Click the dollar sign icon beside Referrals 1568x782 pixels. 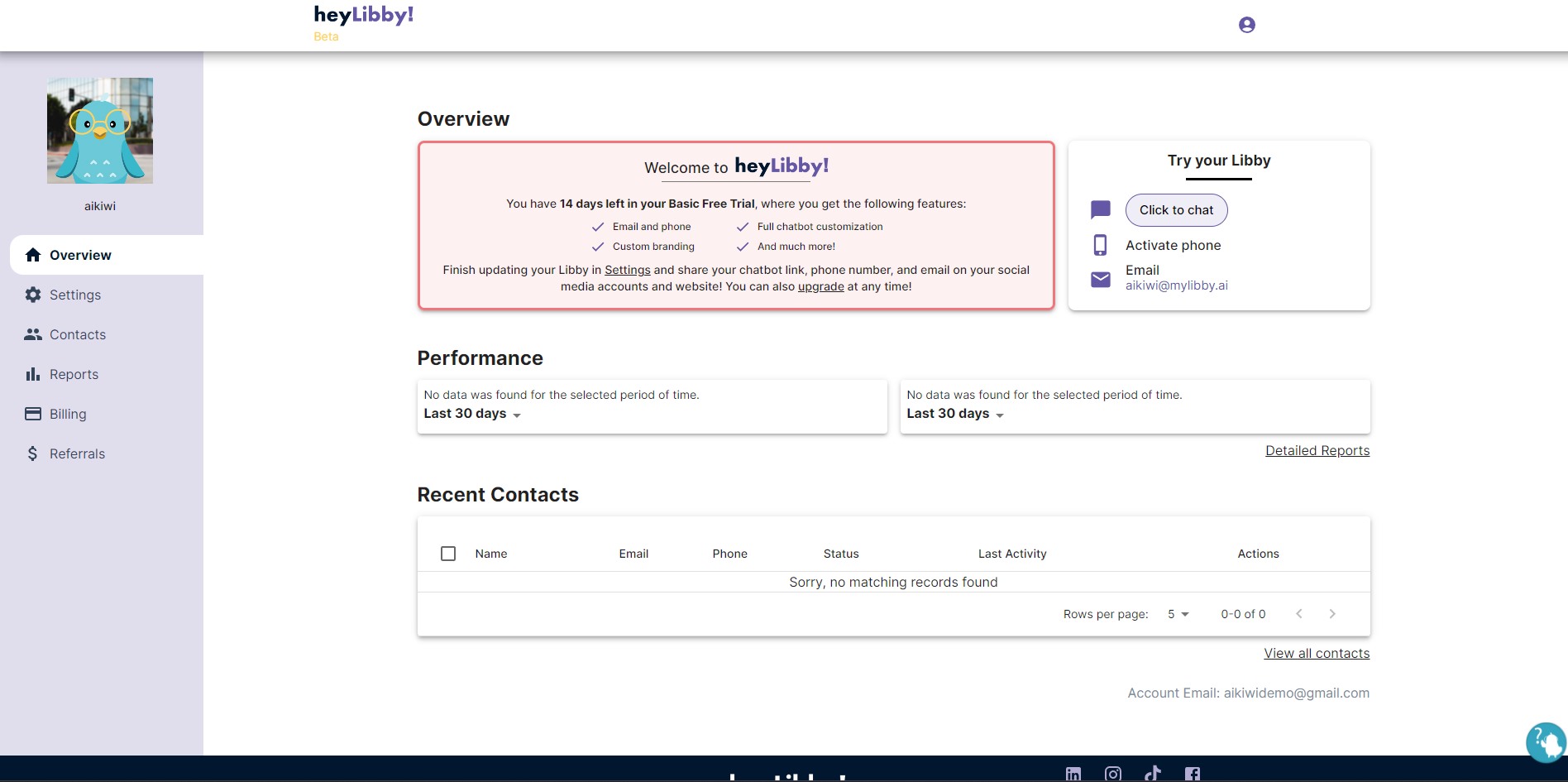(33, 453)
